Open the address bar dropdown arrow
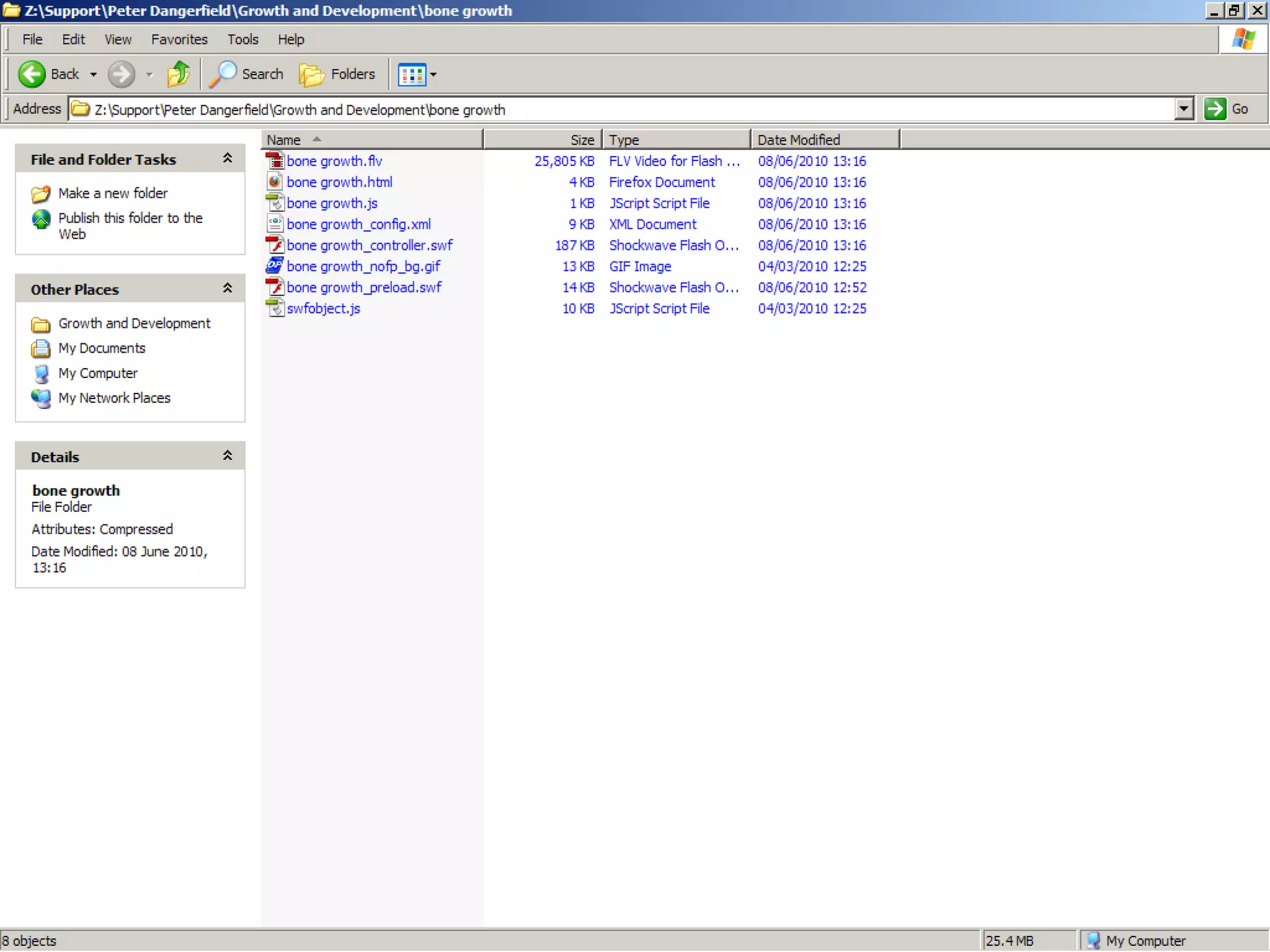The width and height of the screenshot is (1270, 952). [1184, 109]
